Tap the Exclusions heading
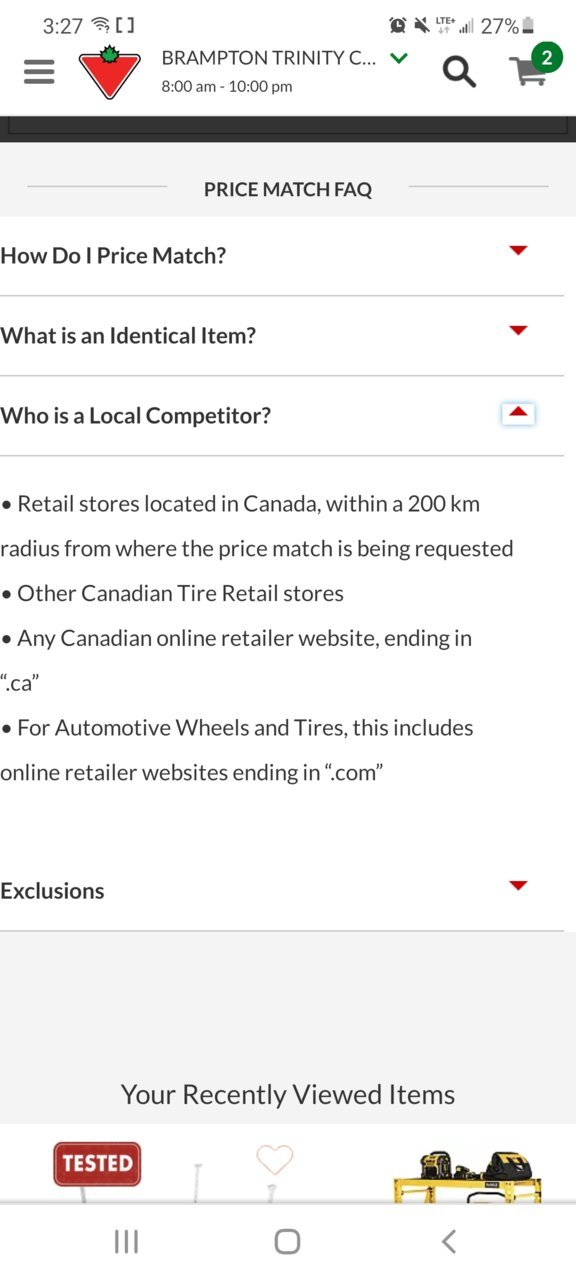576x1280 pixels. (x=52, y=890)
